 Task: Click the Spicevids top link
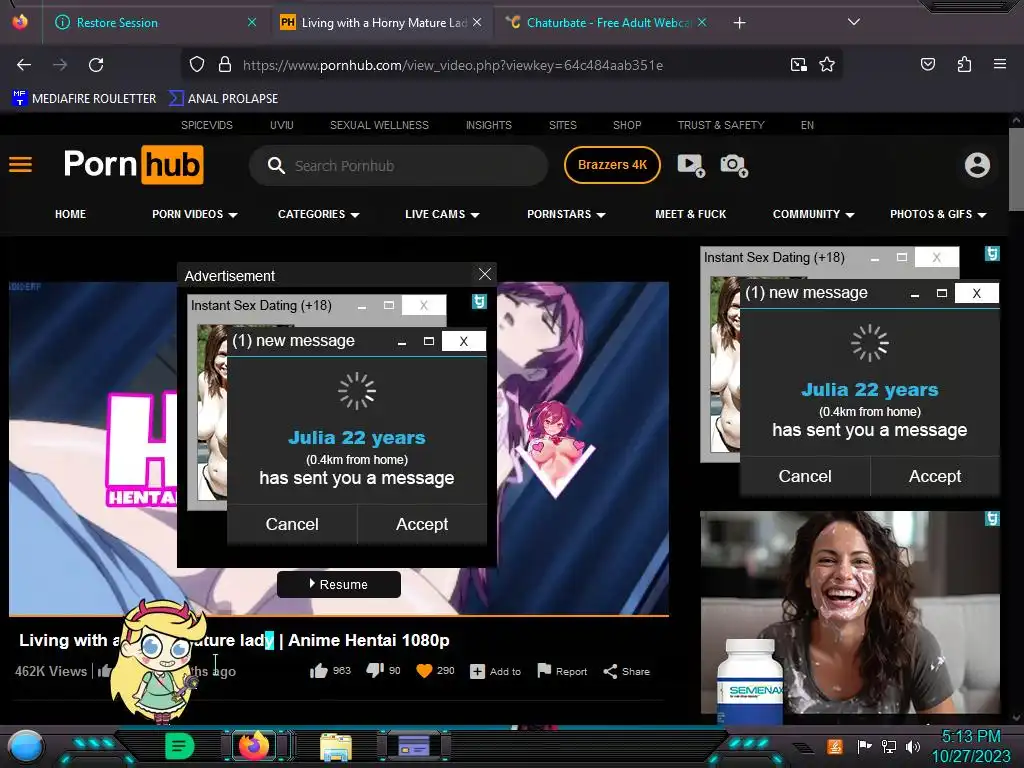[206, 125]
